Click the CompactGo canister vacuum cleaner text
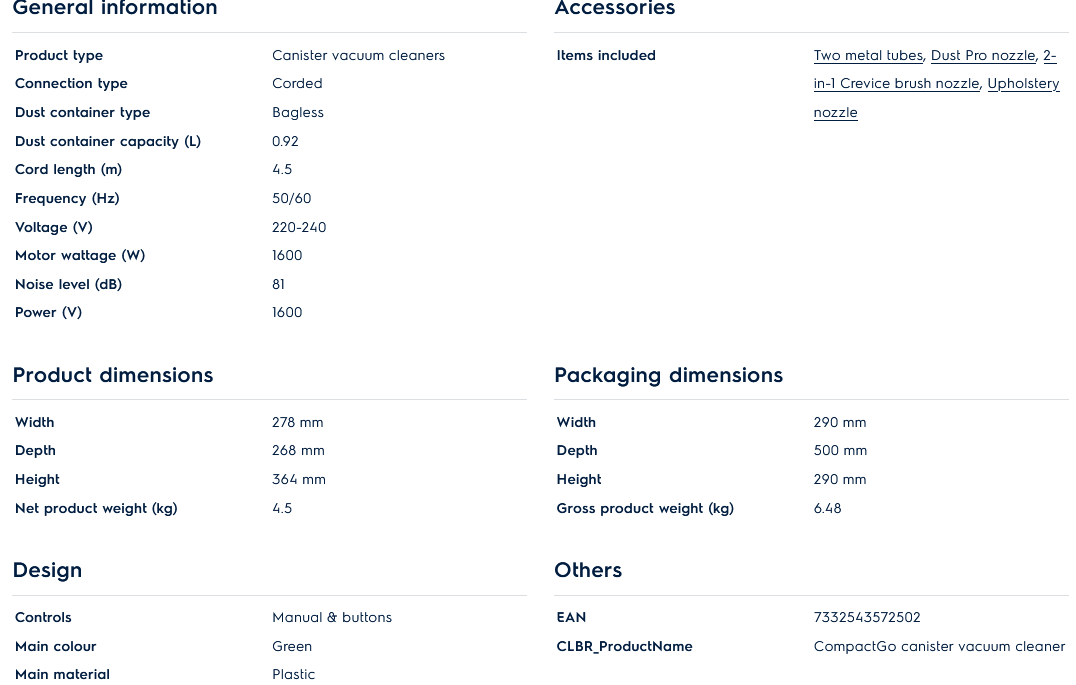Screen dimensions: 1076x685 (x=939, y=647)
